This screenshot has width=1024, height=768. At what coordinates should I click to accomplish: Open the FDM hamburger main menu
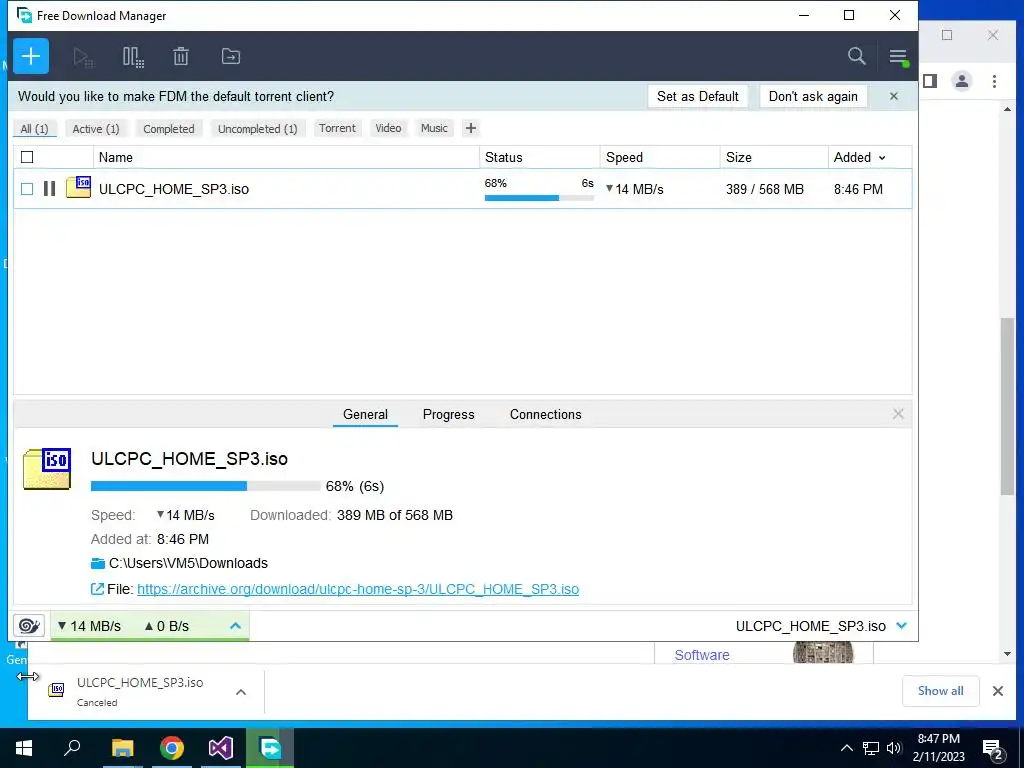(898, 57)
